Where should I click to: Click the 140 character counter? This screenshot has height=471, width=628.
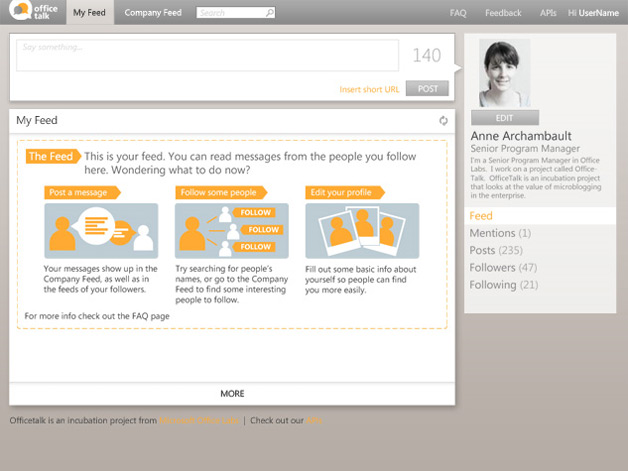[x=427, y=55]
